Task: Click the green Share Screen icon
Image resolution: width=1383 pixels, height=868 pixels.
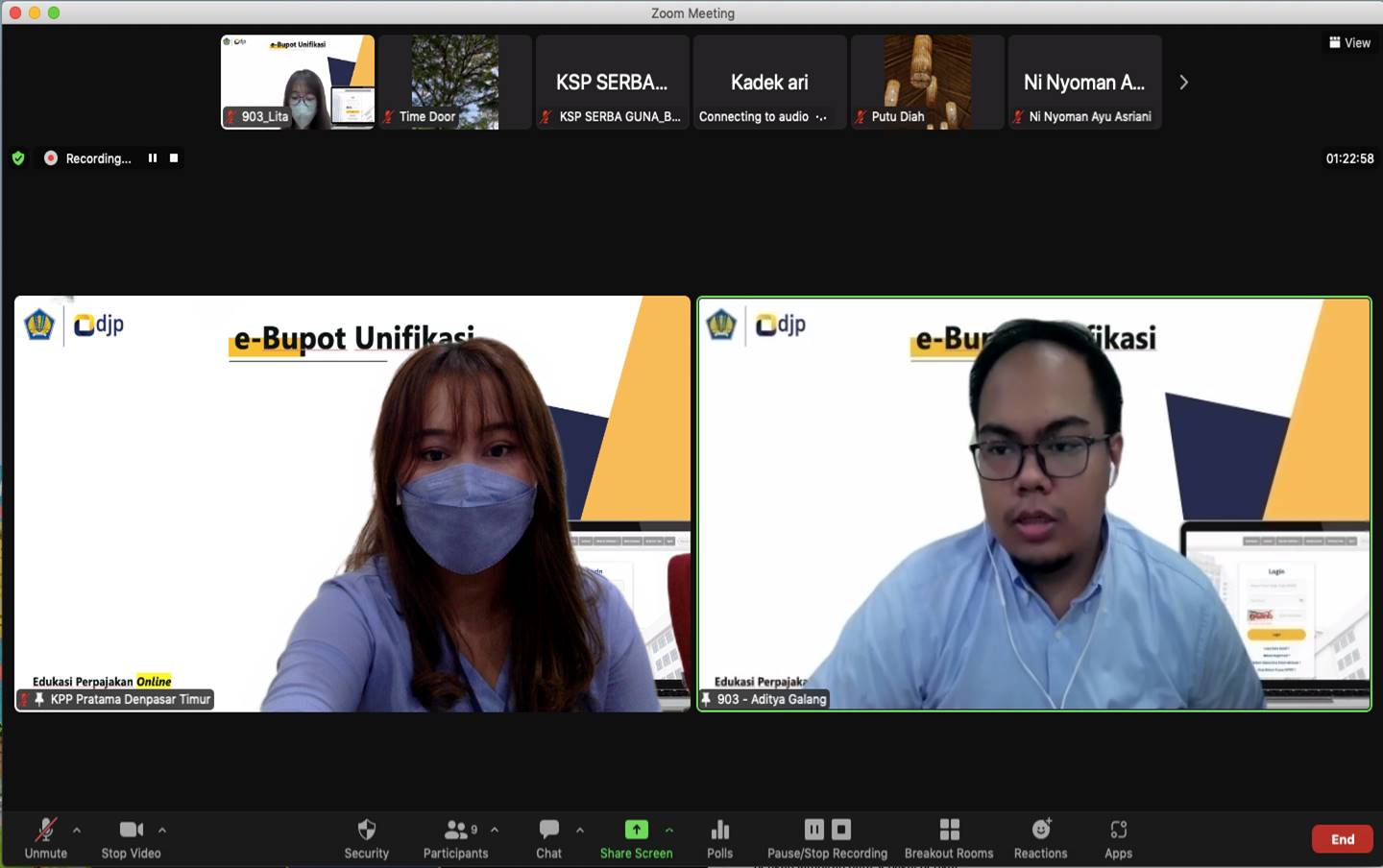Action: [x=636, y=830]
